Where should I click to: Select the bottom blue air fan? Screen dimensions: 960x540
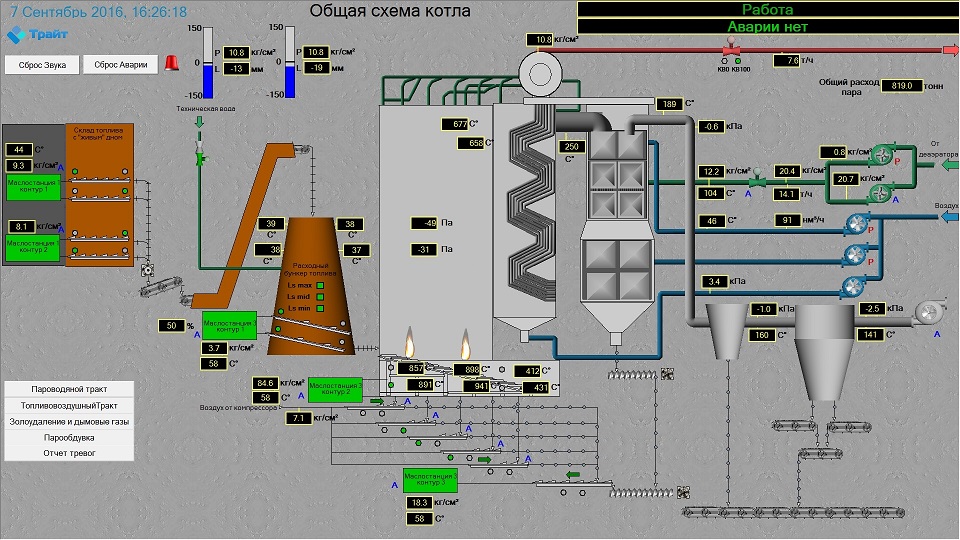[x=853, y=286]
